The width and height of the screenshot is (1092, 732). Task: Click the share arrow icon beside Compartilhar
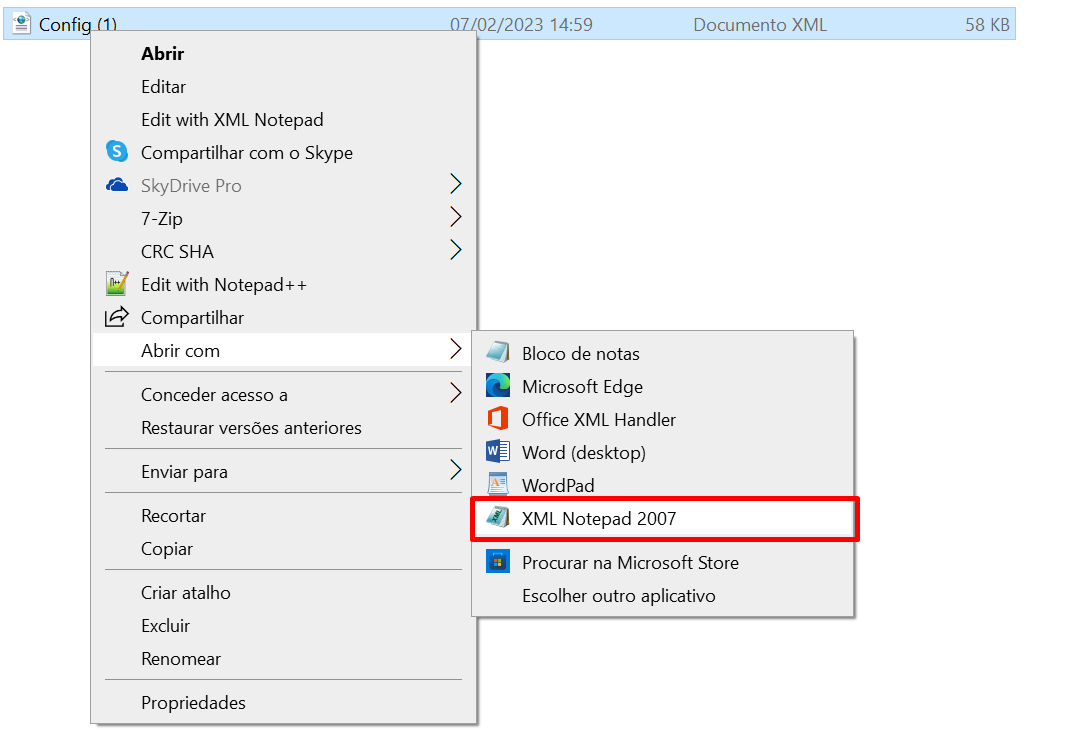click(116, 317)
